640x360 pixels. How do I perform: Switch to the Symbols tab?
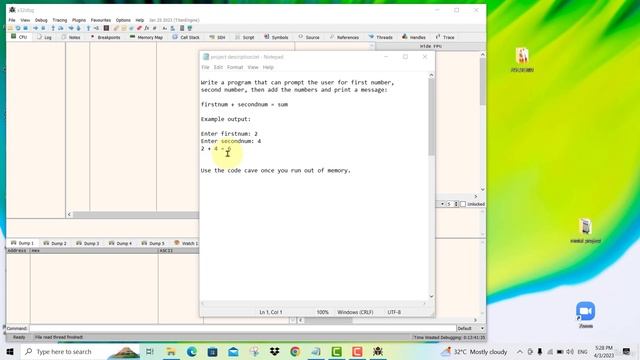pyautogui.click(x=276, y=37)
